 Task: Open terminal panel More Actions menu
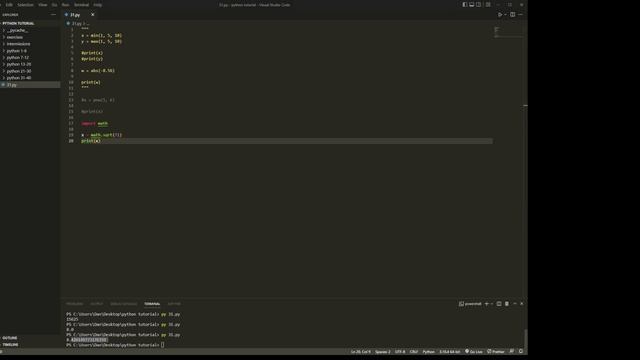point(515,304)
